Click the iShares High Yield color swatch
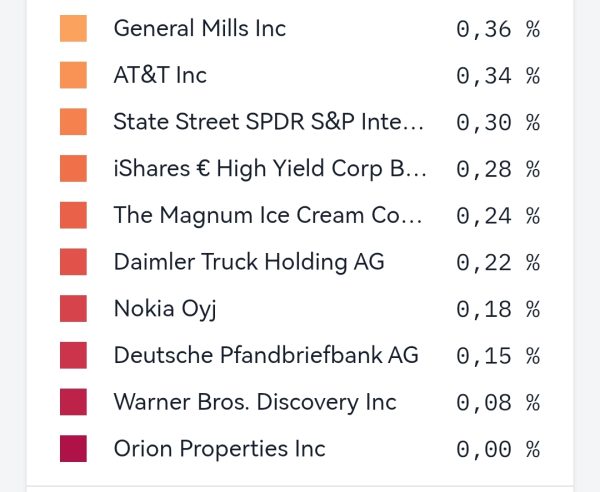 tap(73, 168)
